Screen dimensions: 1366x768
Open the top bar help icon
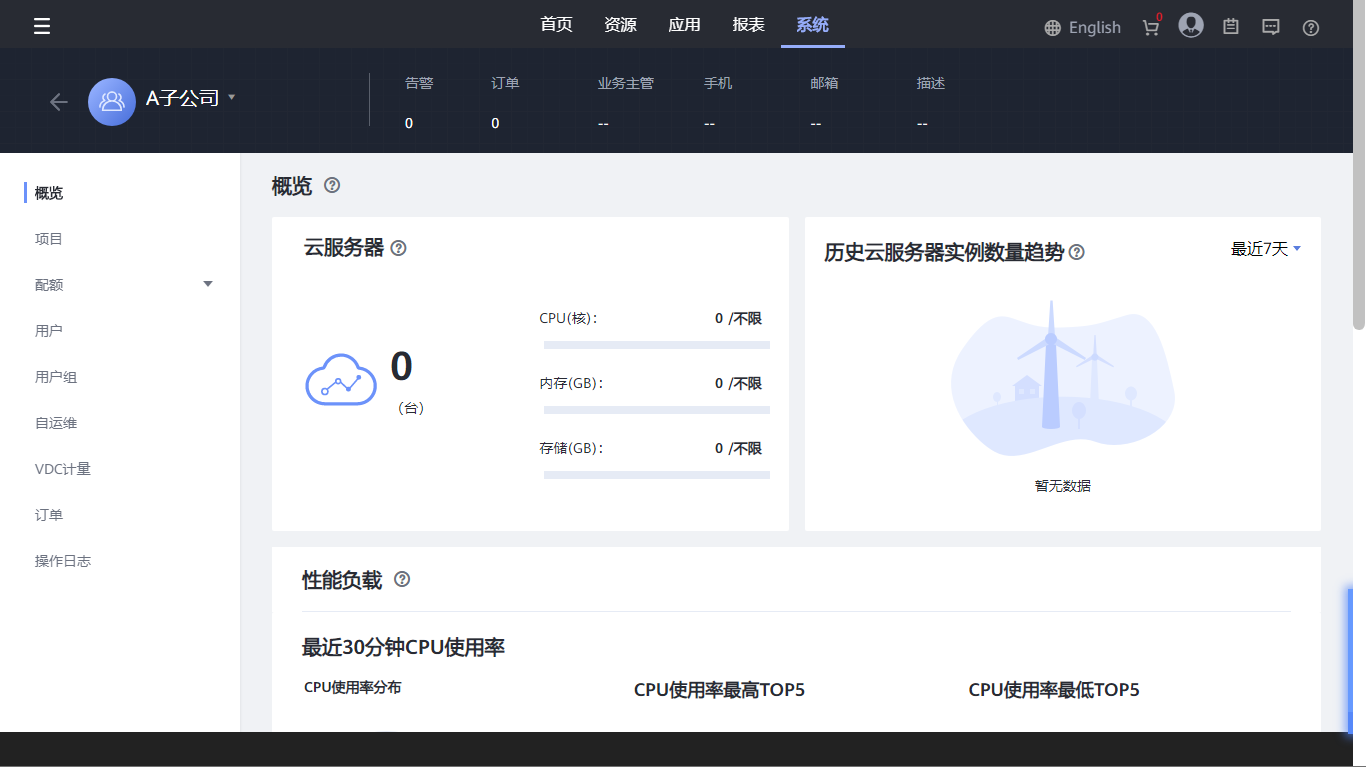pyautogui.click(x=1311, y=28)
